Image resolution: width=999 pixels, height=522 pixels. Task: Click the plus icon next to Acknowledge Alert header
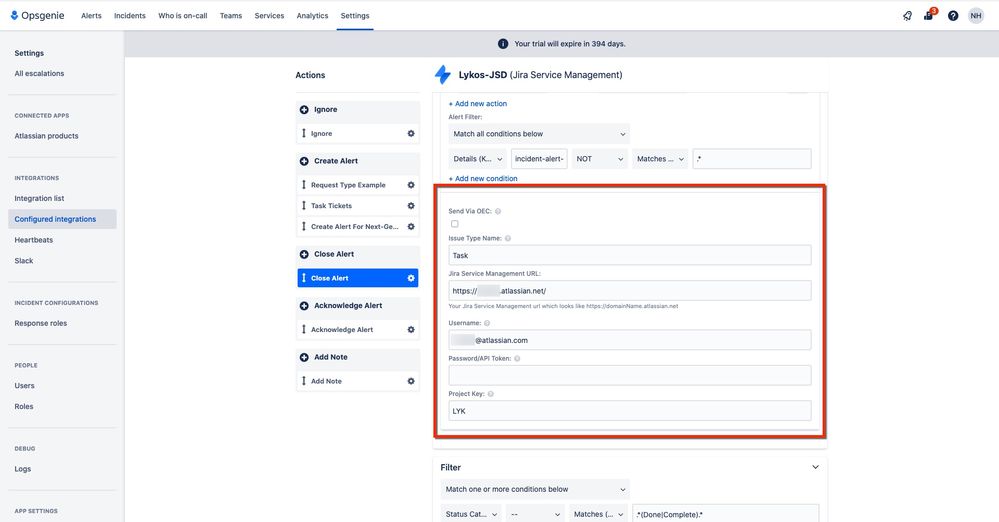tap(304, 306)
